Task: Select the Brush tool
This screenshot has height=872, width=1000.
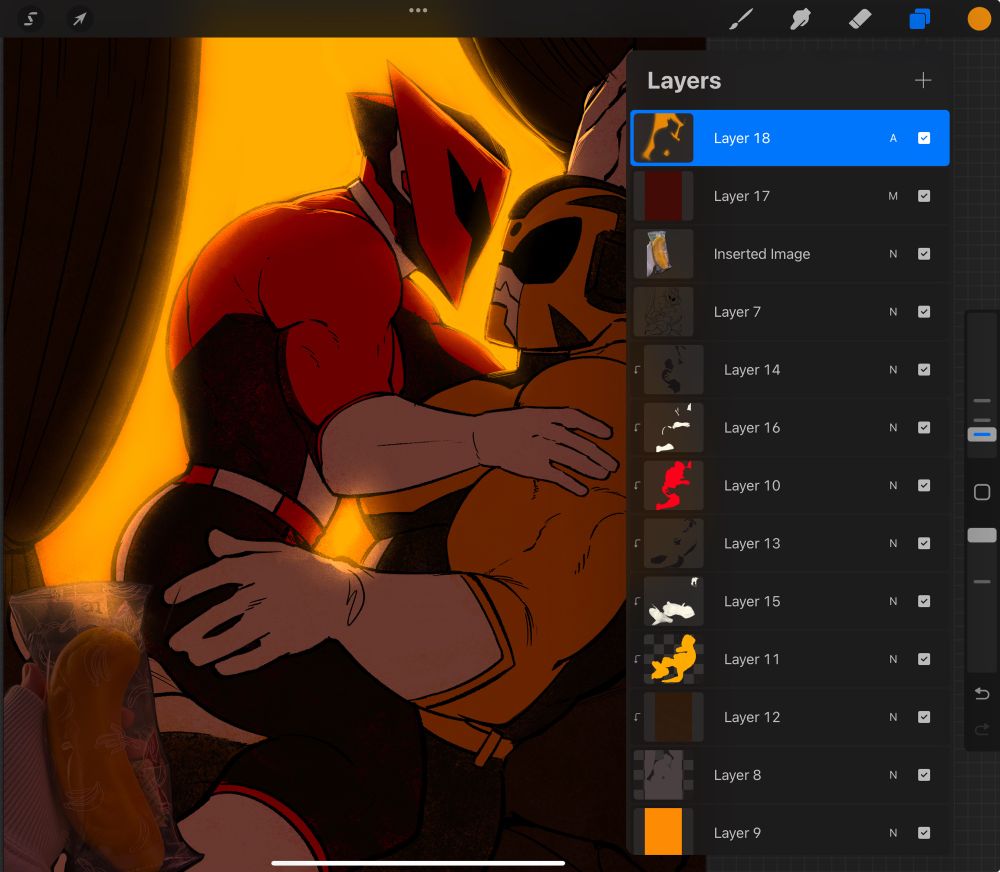Action: [741, 19]
